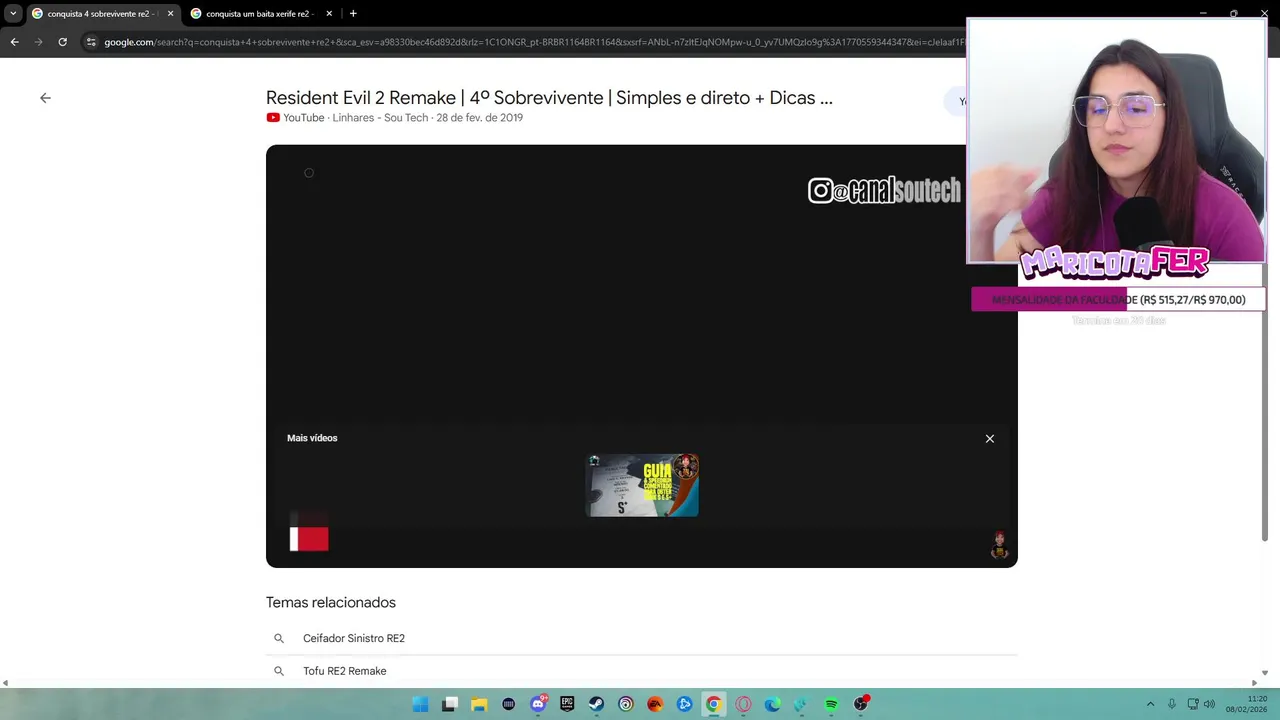
Task: Click the browser back navigation button
Action: [x=14, y=42]
